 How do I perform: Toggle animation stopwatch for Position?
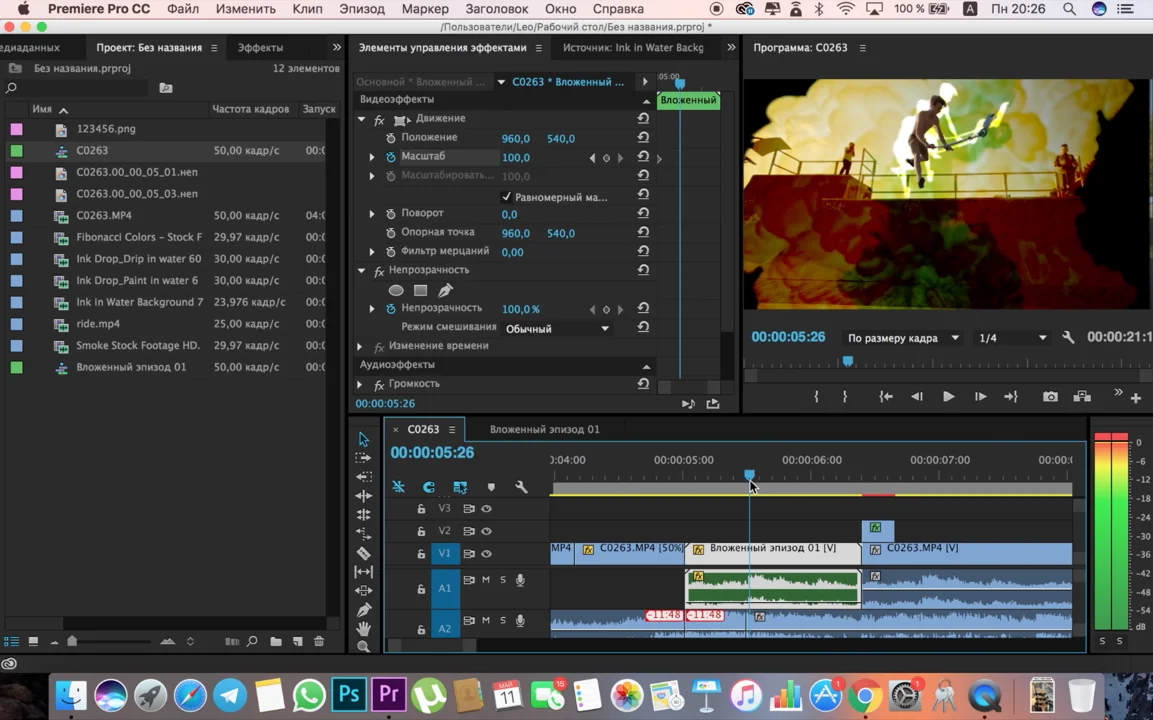390,138
